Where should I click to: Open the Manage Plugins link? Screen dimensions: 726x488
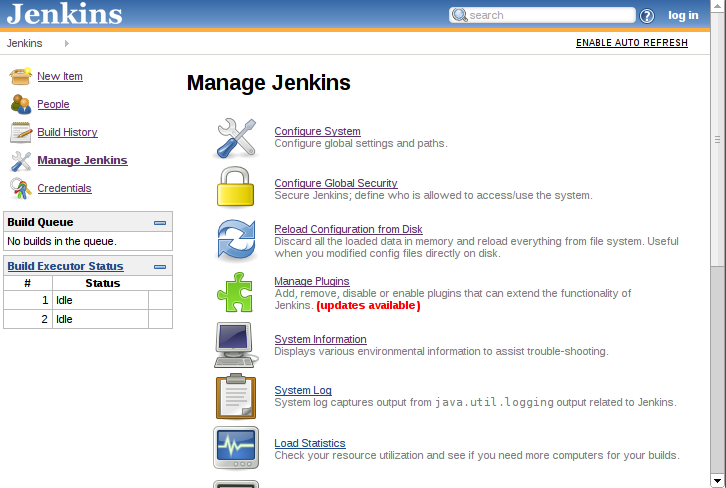point(312,281)
